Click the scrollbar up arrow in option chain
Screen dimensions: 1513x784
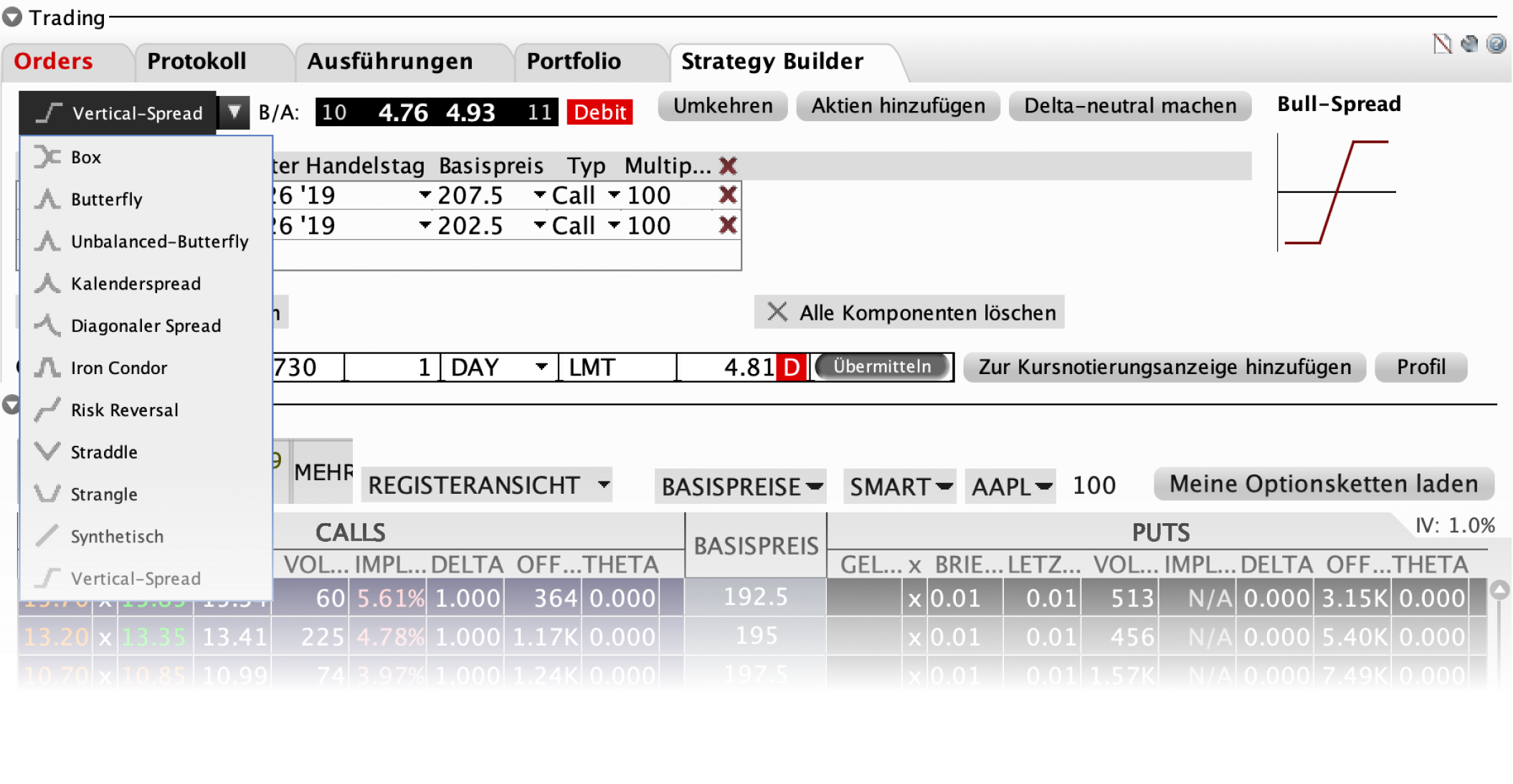(x=1499, y=590)
